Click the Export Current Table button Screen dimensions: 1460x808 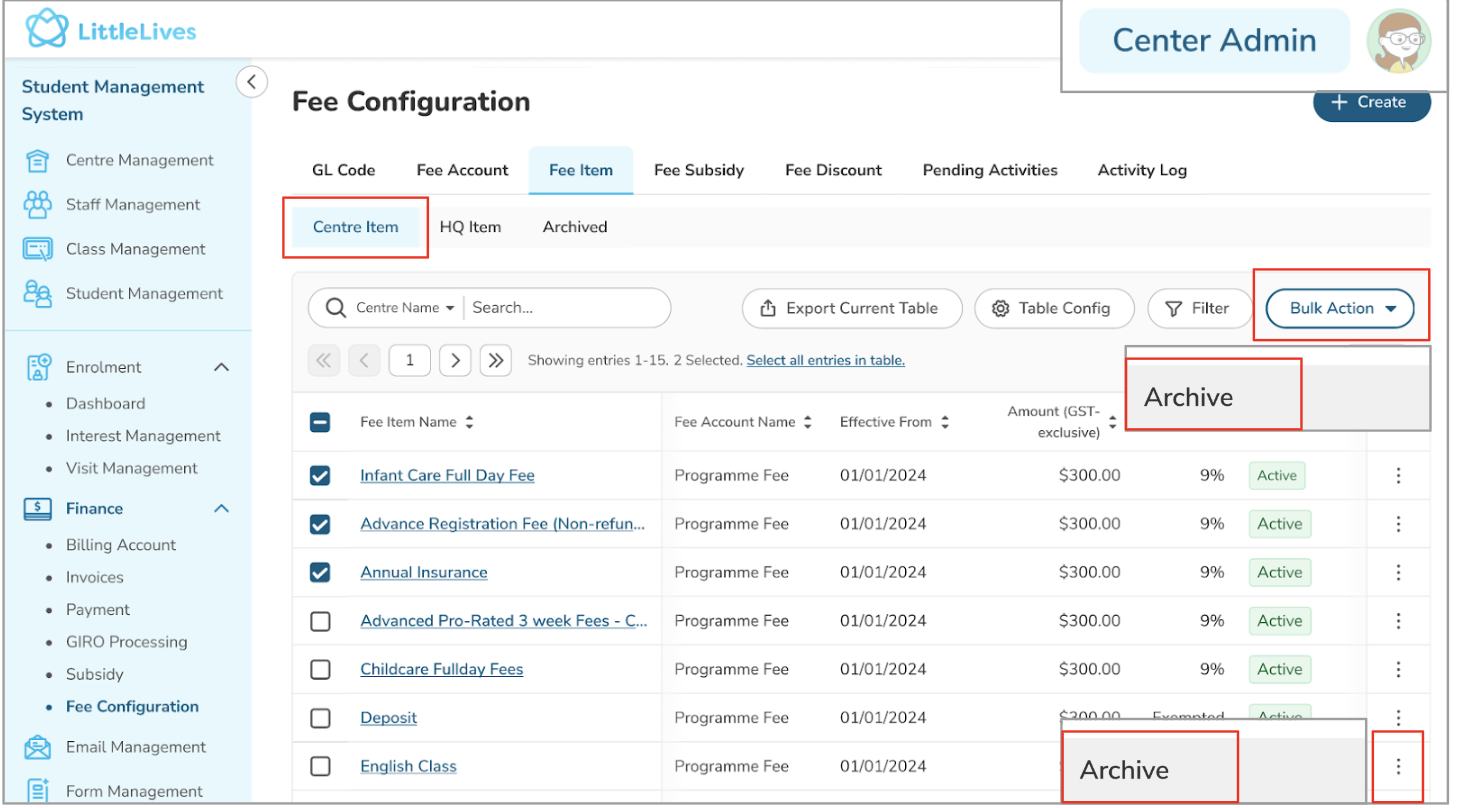pyautogui.click(x=851, y=309)
